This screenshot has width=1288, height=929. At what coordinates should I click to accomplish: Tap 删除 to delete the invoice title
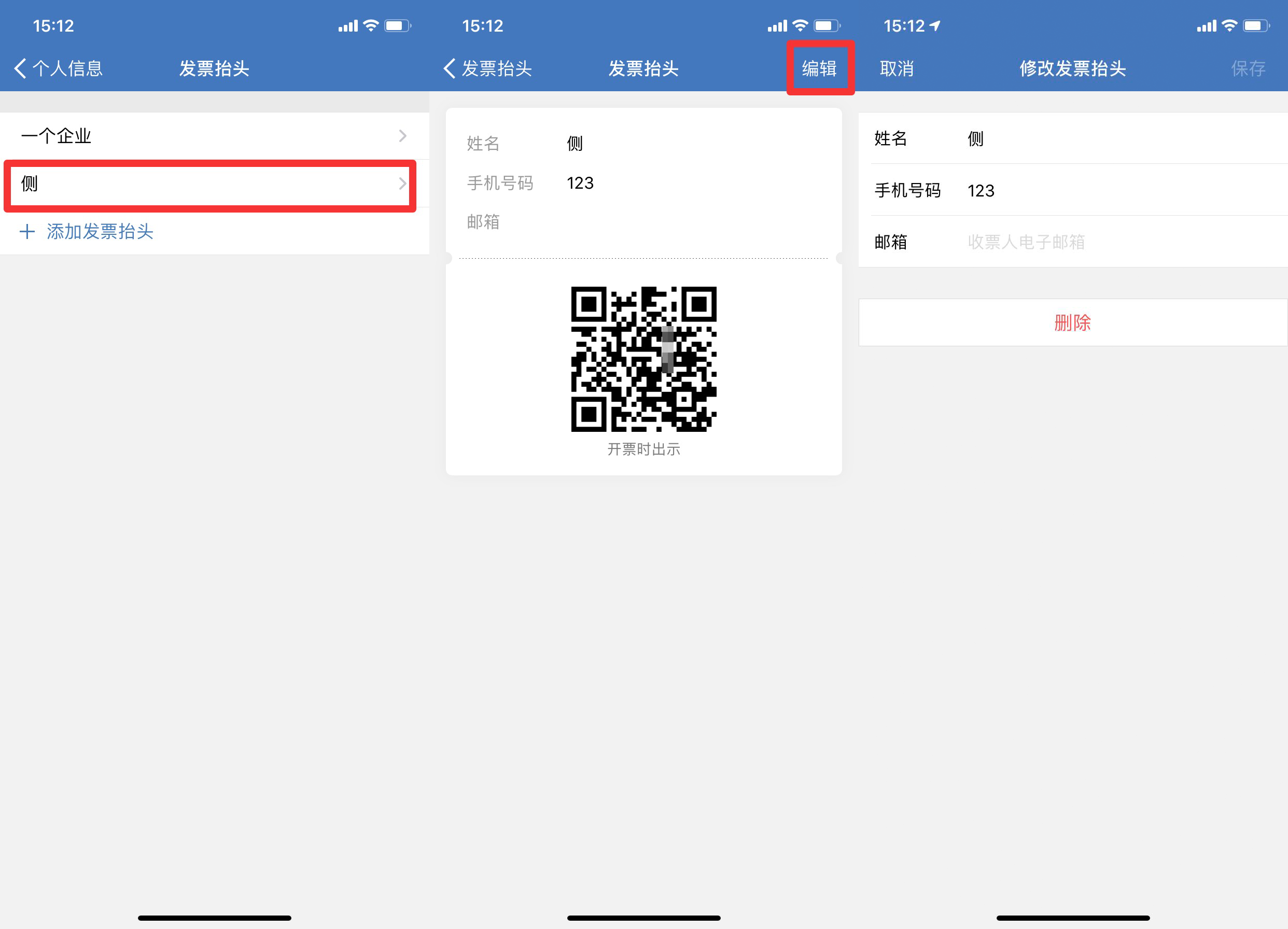point(1073,322)
